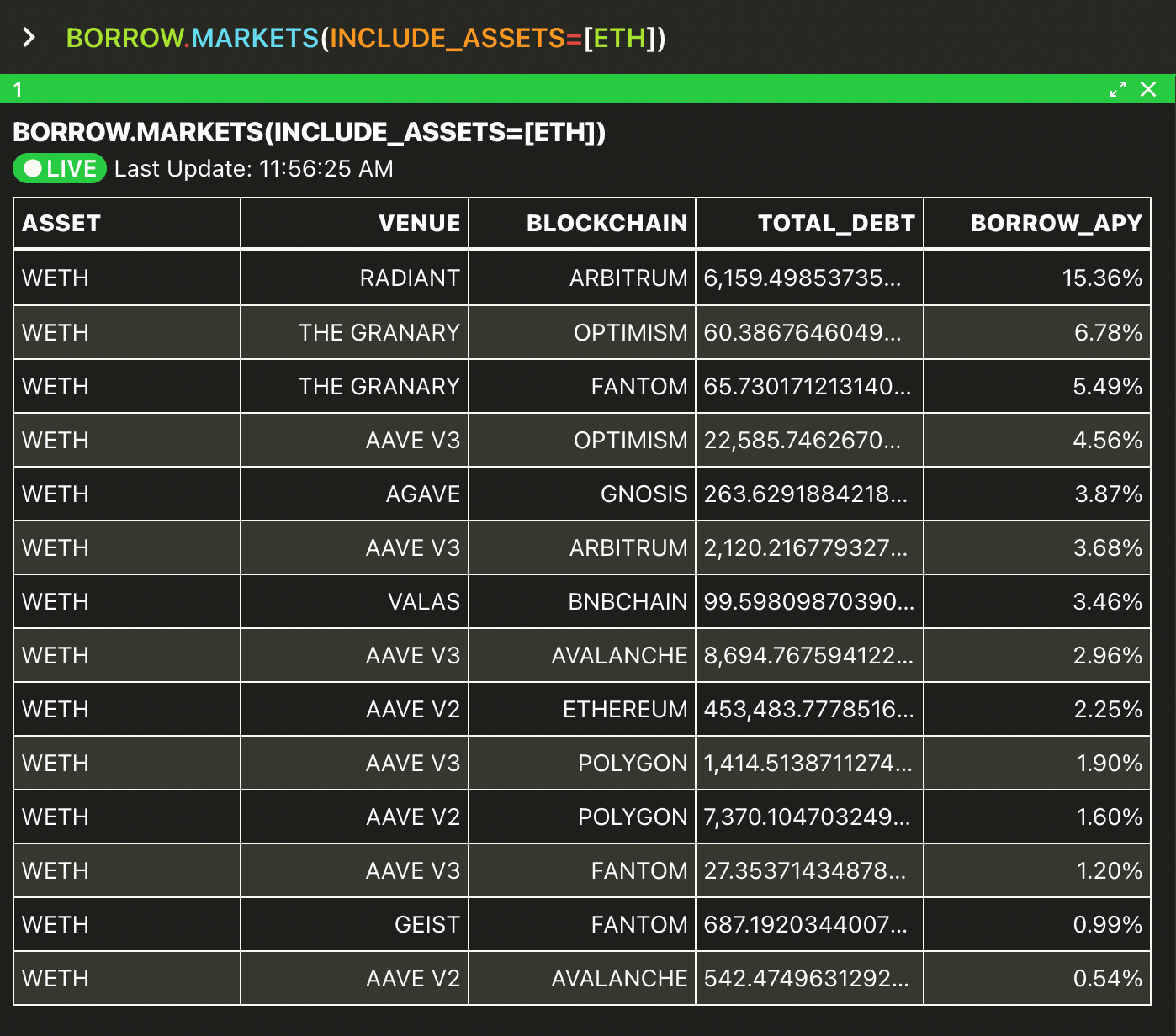Click the 4.56% borrow APY cell
The image size is (1176, 1036).
[1037, 440]
